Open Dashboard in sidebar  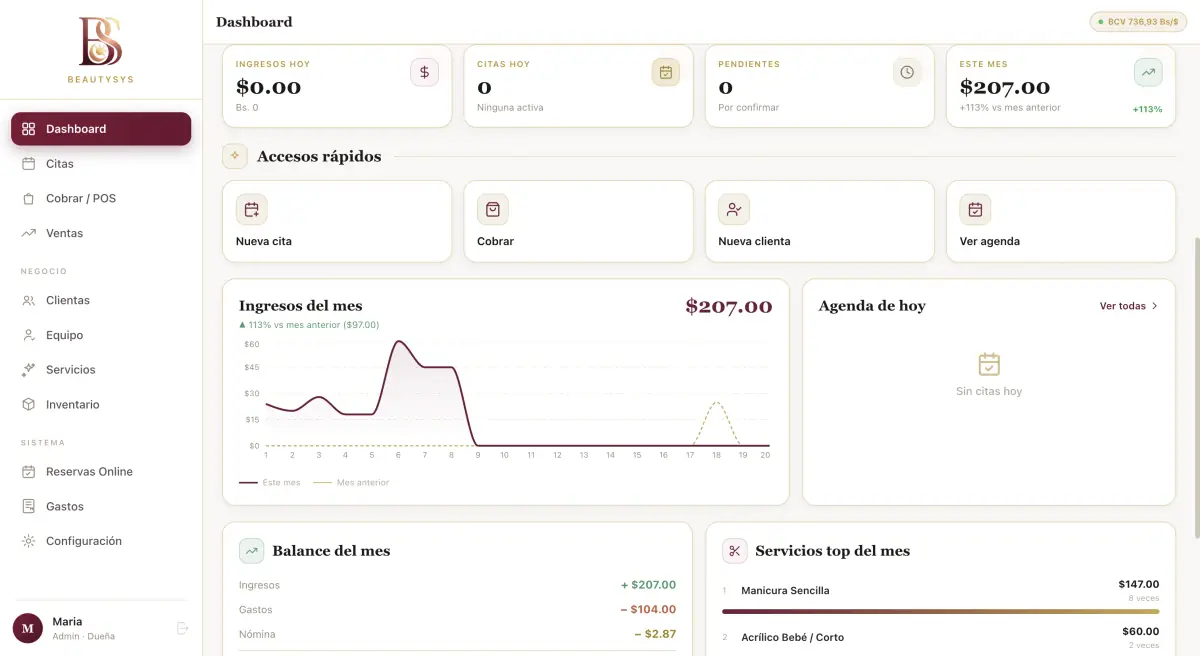pyautogui.click(x=101, y=129)
